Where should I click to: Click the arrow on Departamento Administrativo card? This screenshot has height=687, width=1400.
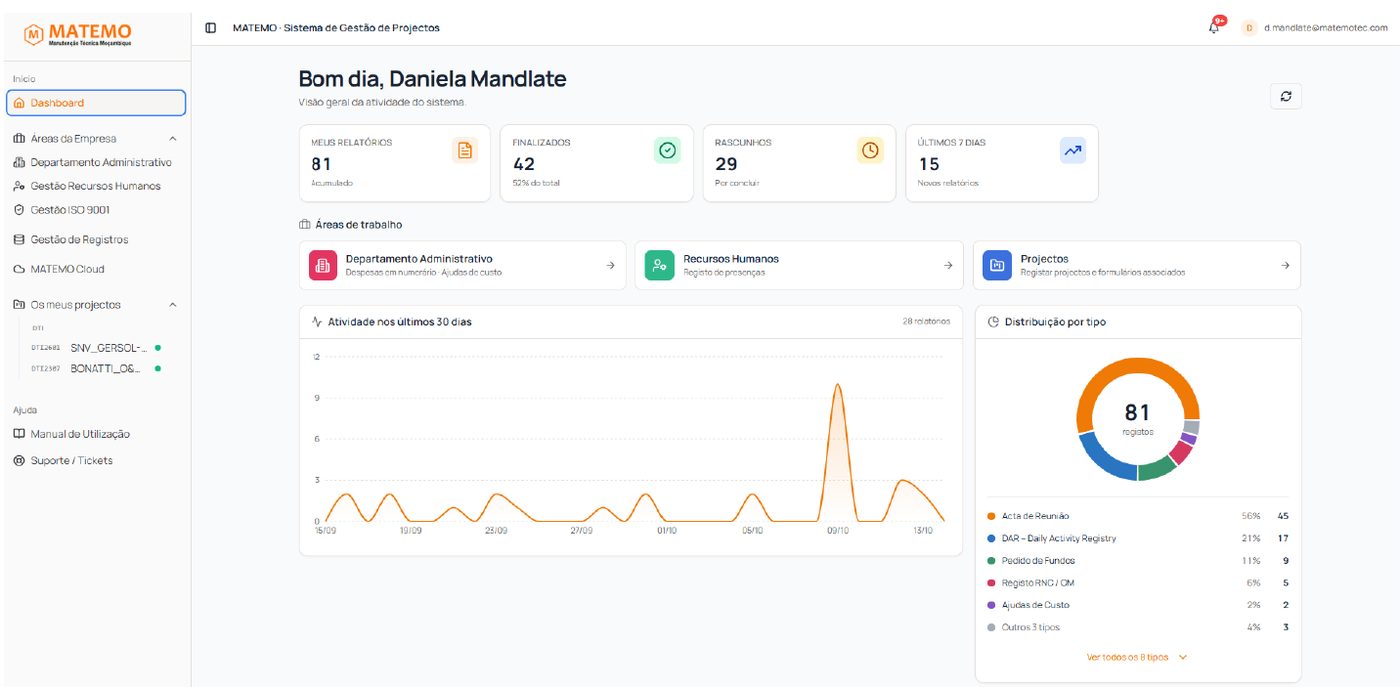610,265
